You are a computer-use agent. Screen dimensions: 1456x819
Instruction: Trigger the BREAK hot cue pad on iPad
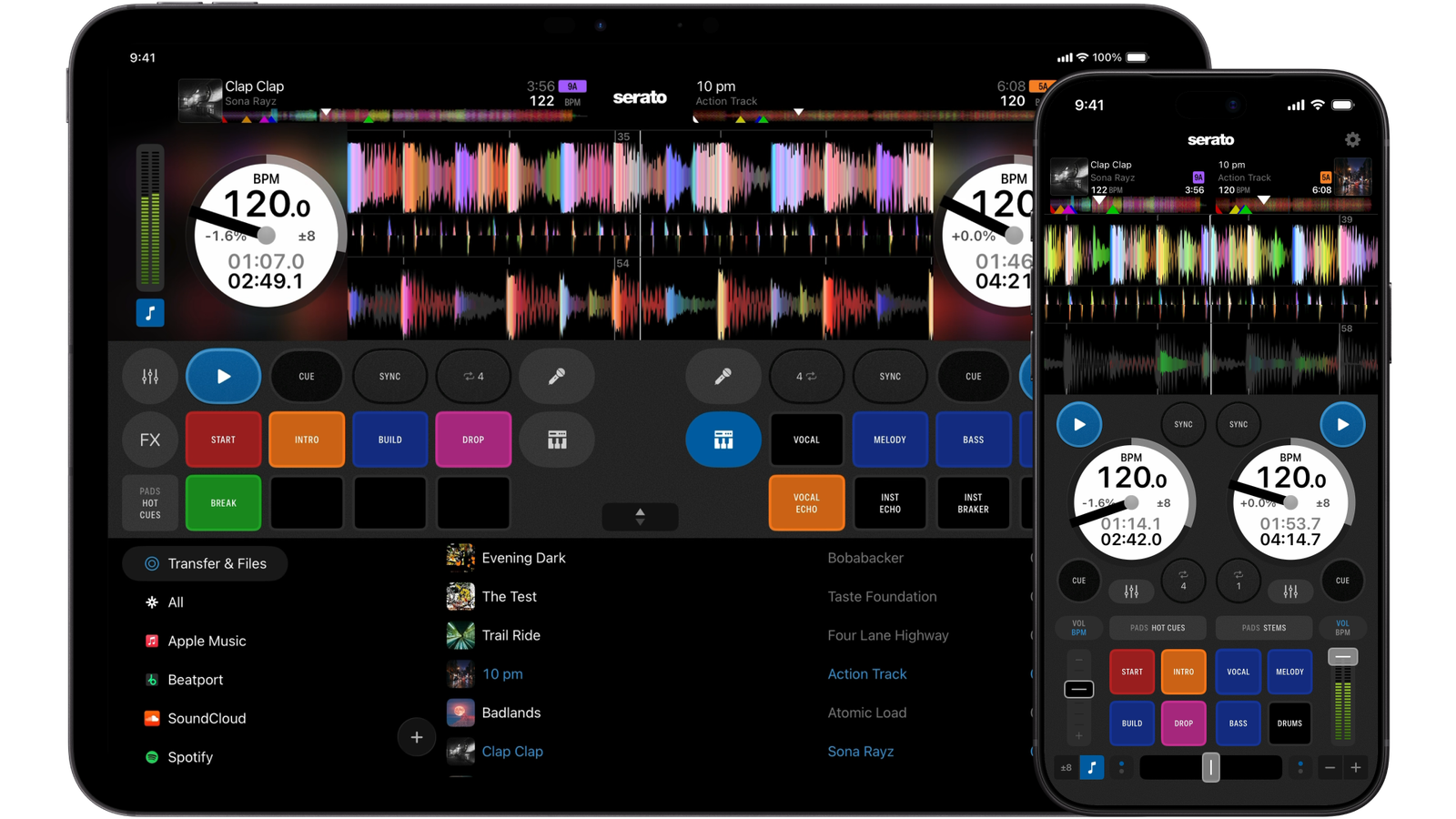223,502
